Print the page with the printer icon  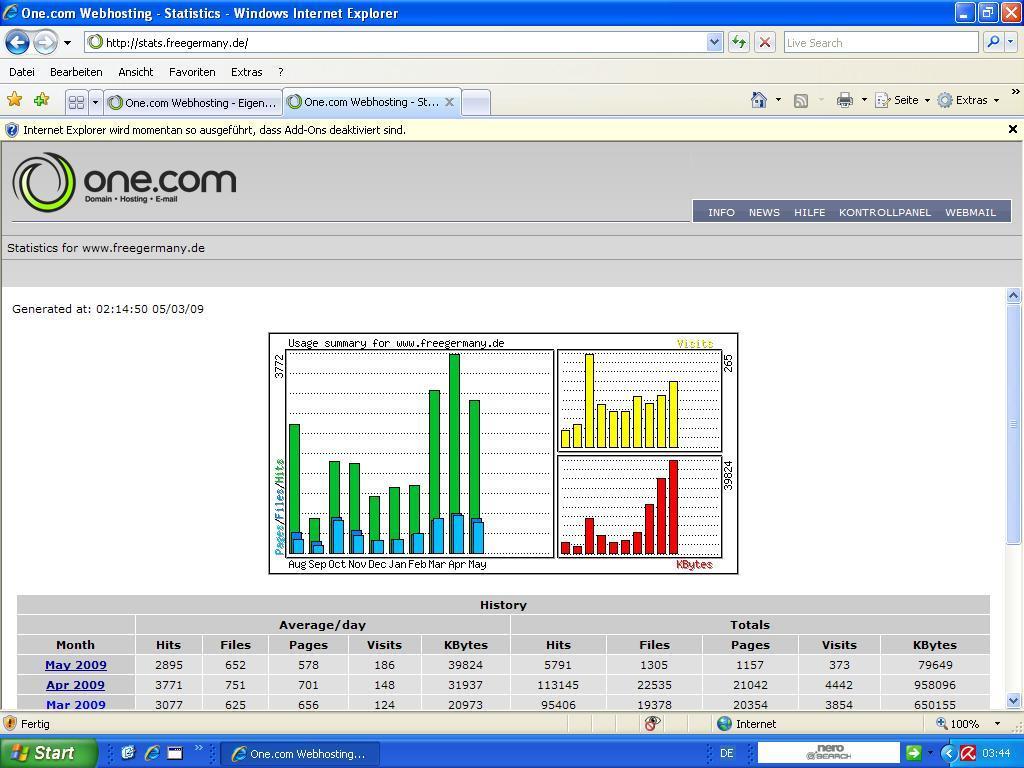coord(845,100)
